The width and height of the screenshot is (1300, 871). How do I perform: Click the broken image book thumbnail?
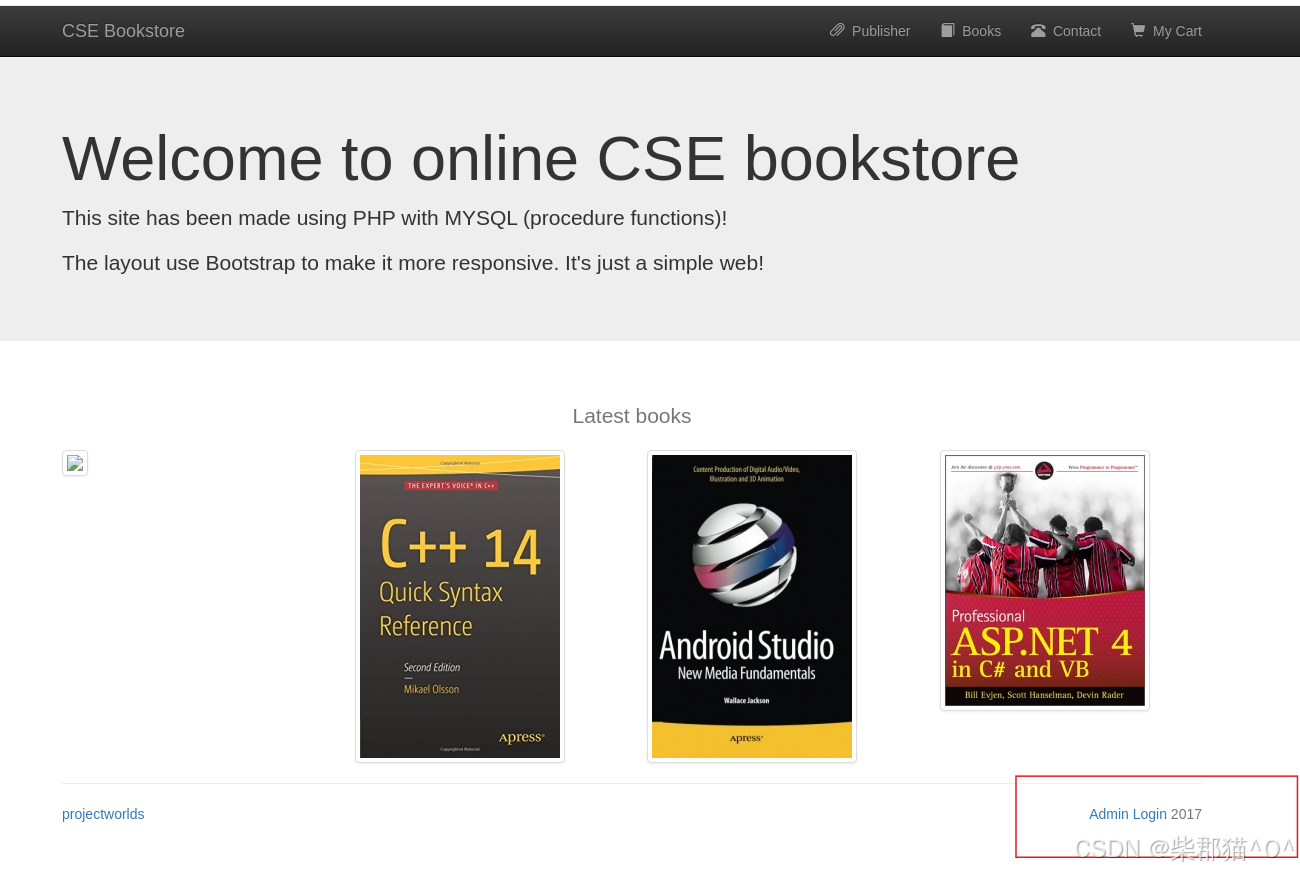pyautogui.click(x=75, y=463)
